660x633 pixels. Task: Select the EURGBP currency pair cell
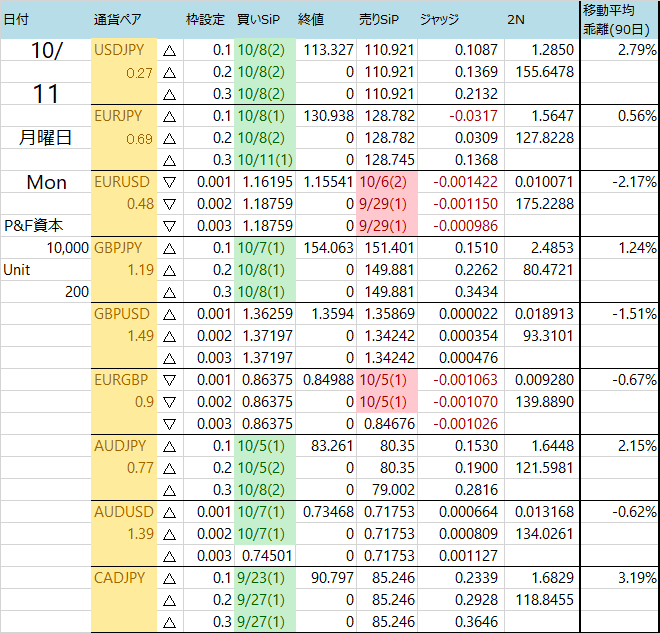click(124, 380)
